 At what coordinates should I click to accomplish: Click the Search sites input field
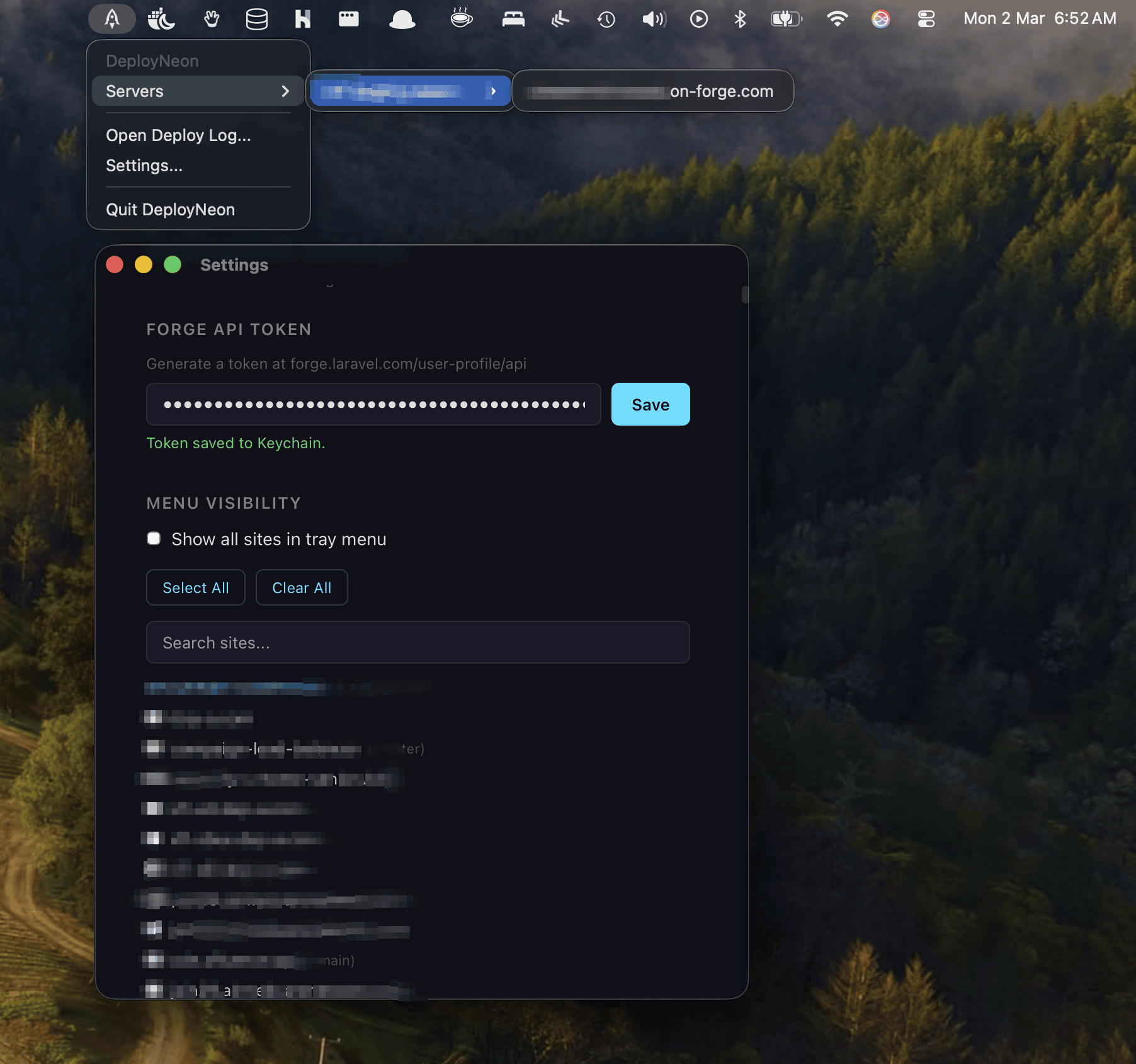pyautogui.click(x=417, y=642)
